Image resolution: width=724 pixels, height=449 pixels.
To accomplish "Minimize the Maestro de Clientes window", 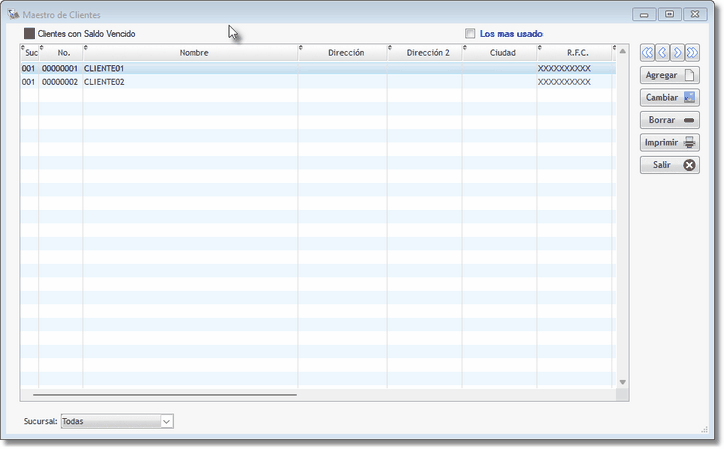I will [644, 14].
